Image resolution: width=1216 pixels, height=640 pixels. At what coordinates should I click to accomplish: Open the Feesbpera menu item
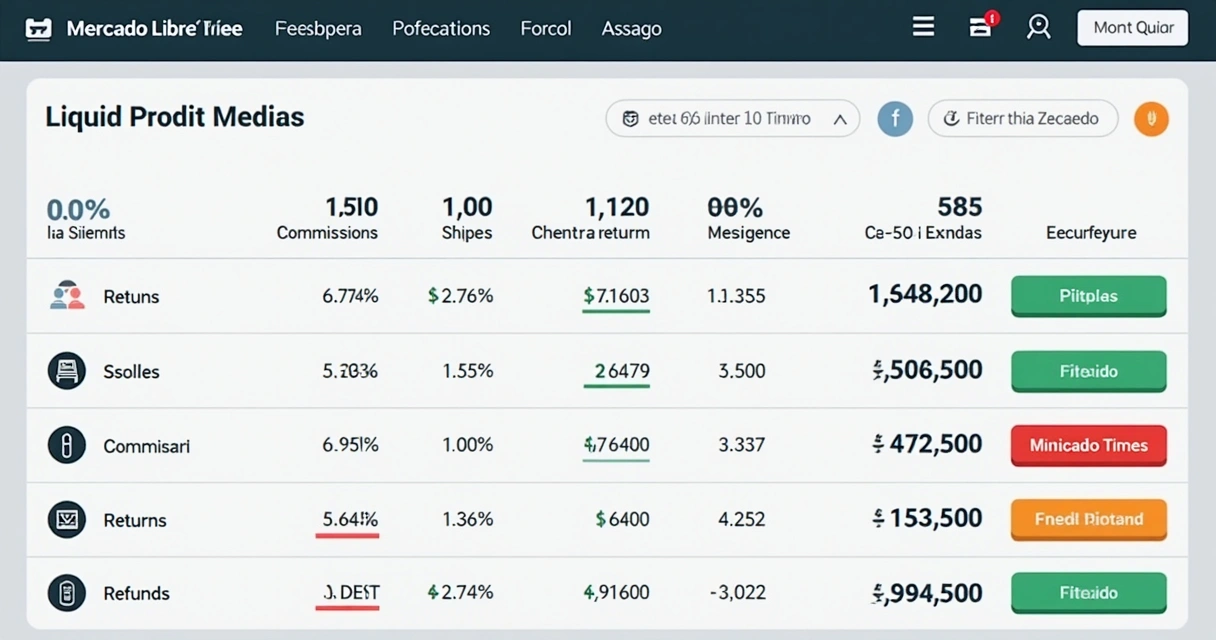318,28
